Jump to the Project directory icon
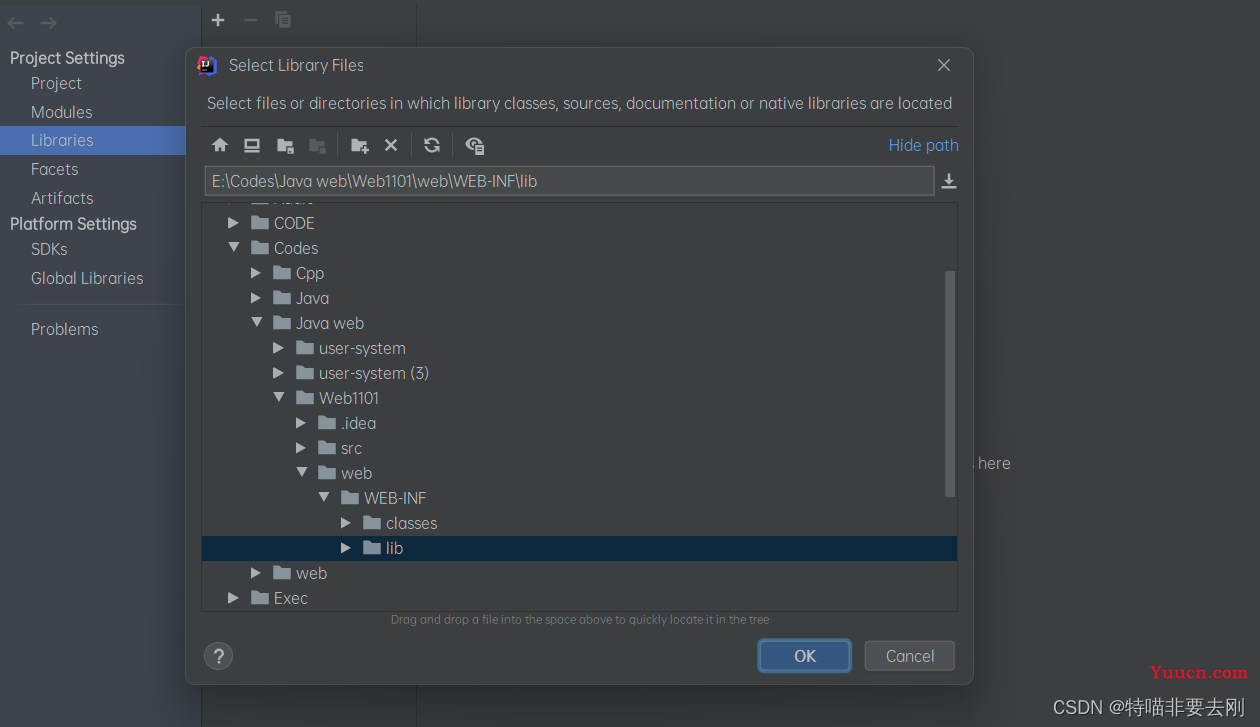 285,145
